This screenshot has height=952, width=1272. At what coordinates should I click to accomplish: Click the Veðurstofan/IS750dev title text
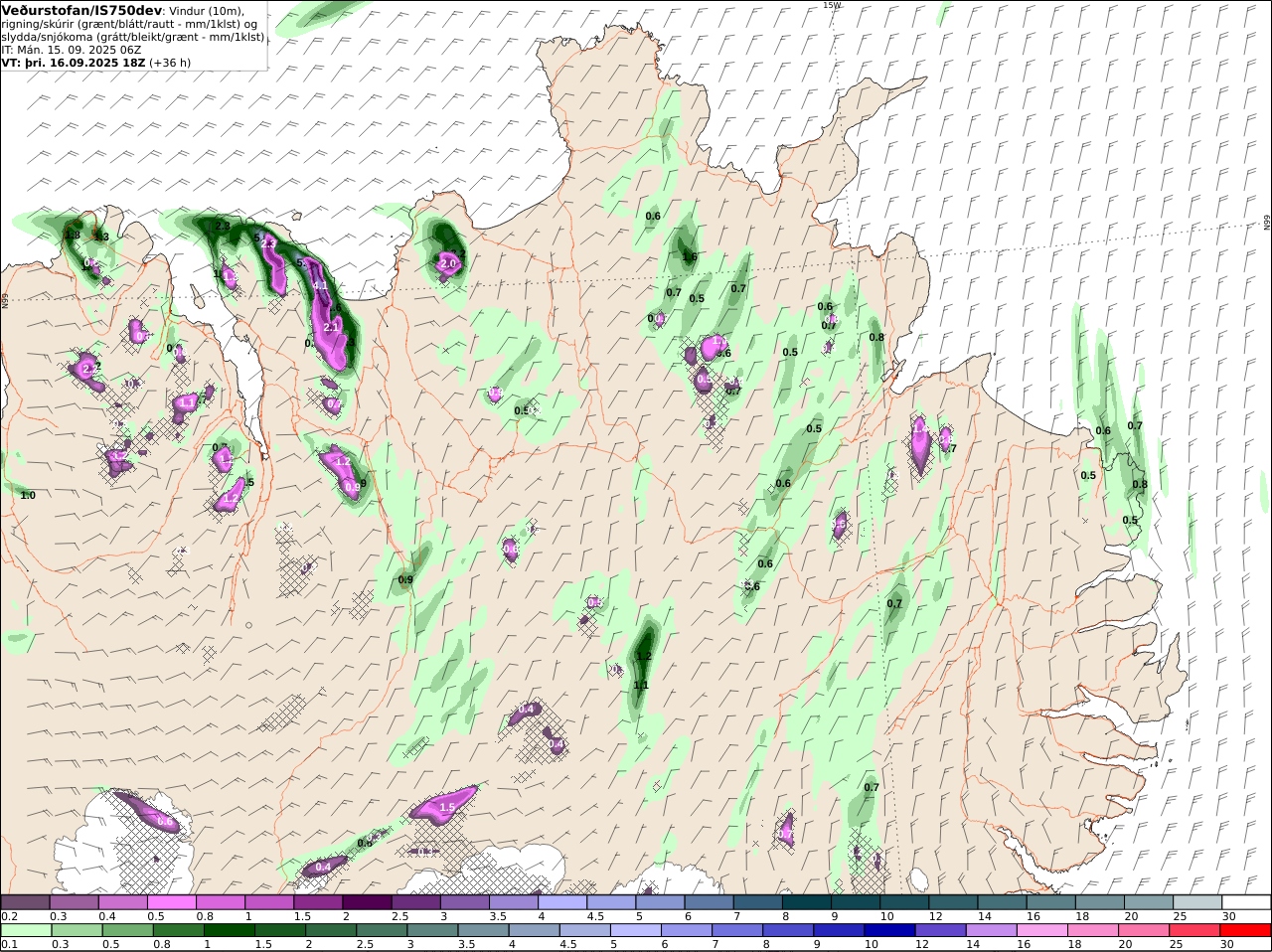[x=82, y=10]
